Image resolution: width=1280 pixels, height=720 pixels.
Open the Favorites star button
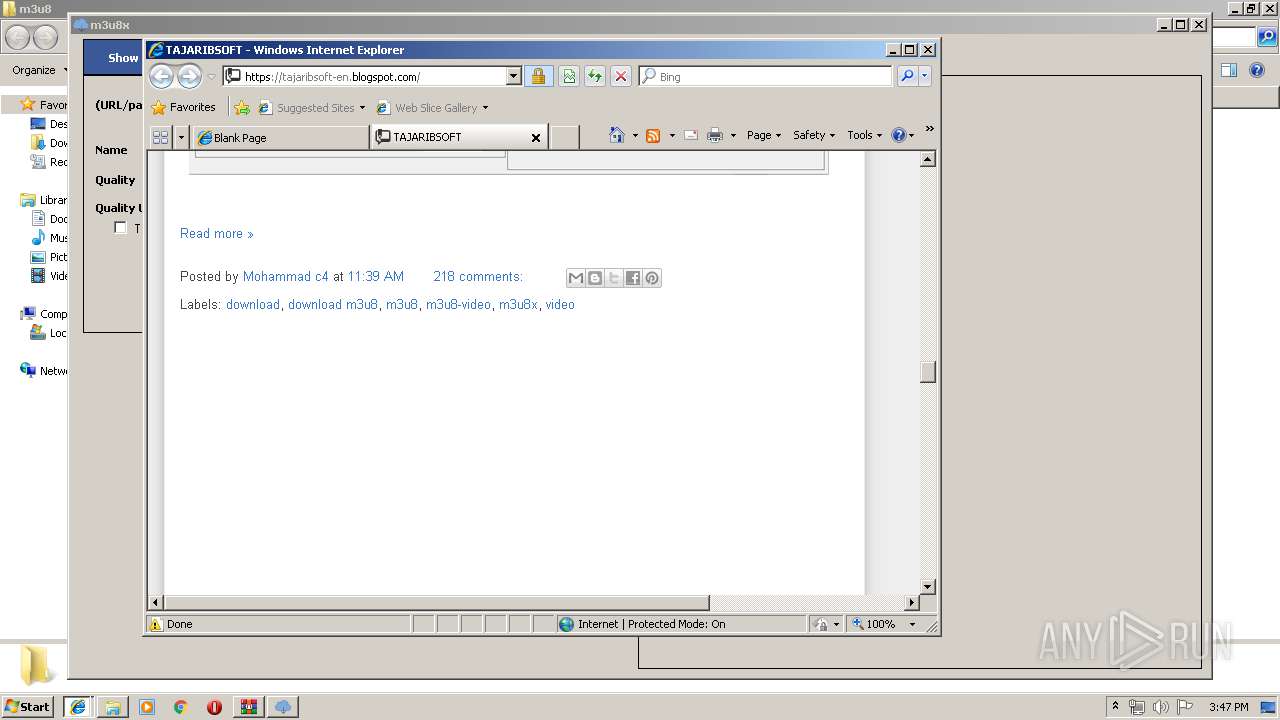point(184,107)
